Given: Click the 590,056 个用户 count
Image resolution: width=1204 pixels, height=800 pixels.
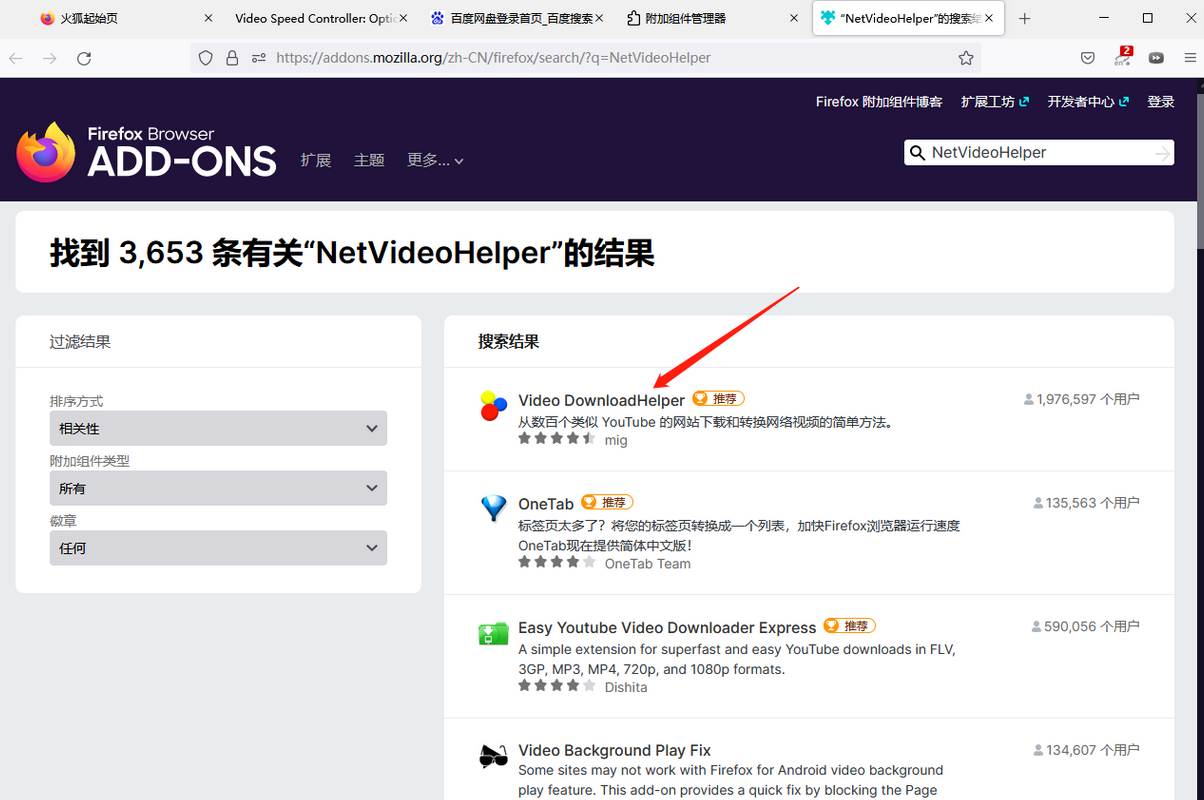Looking at the screenshot, I should tap(1085, 626).
